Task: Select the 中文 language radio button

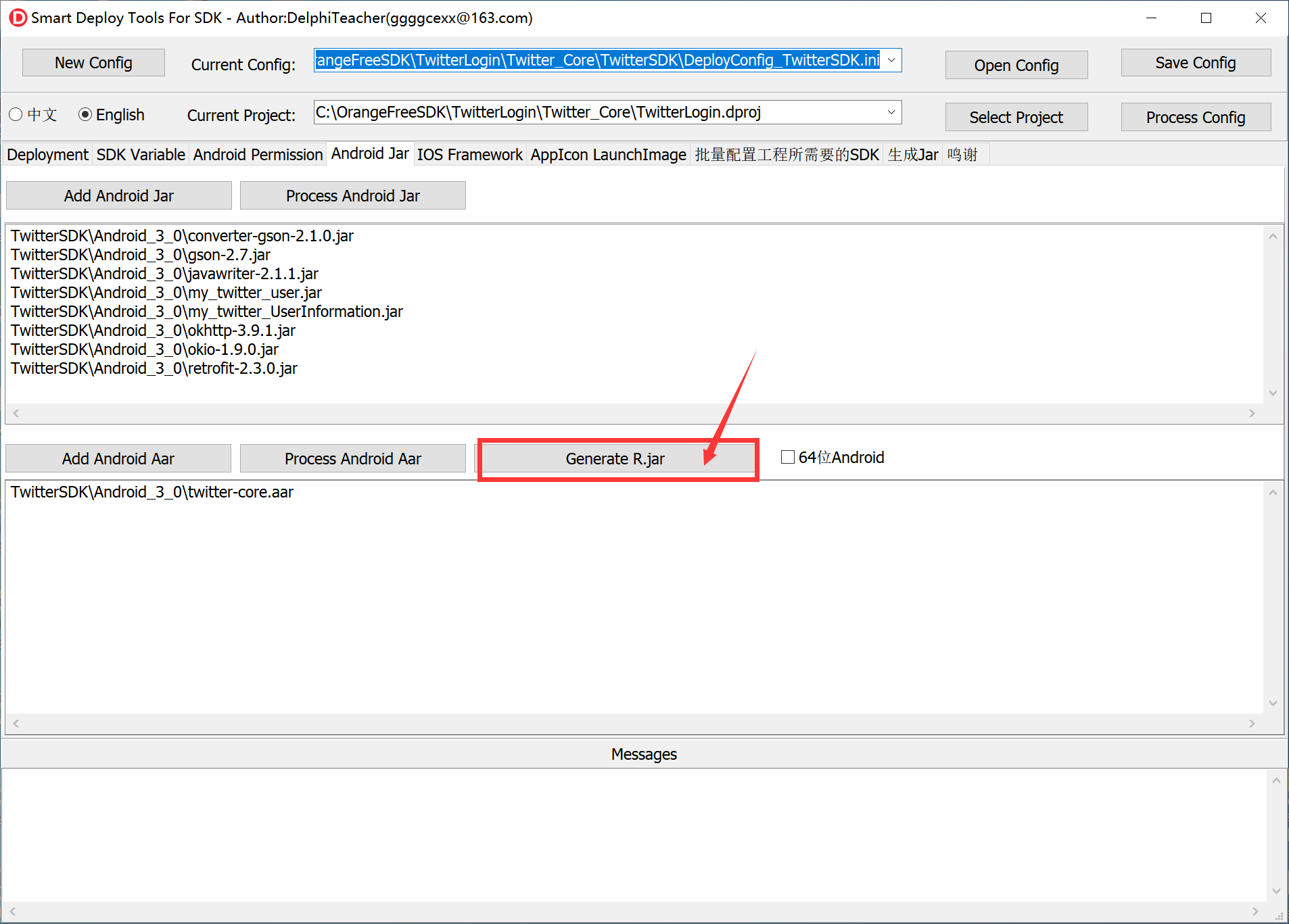Action: pyautogui.click(x=16, y=115)
